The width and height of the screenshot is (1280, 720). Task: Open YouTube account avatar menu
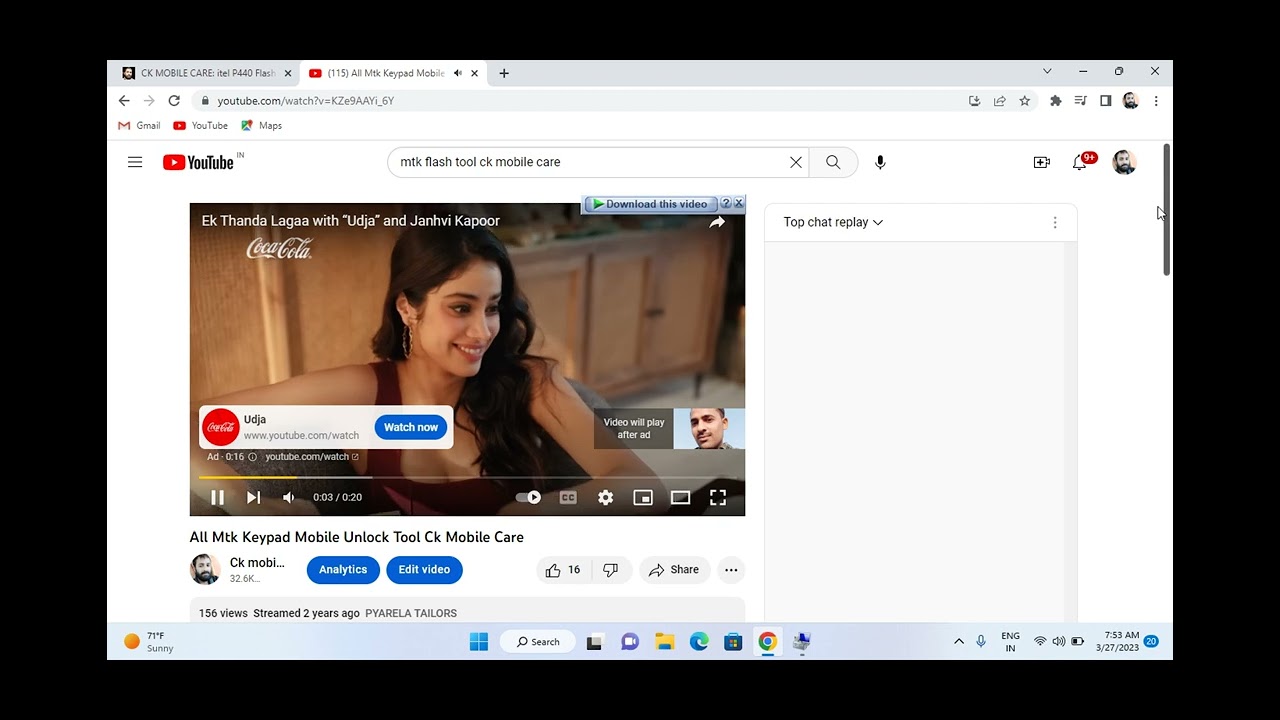(1124, 162)
